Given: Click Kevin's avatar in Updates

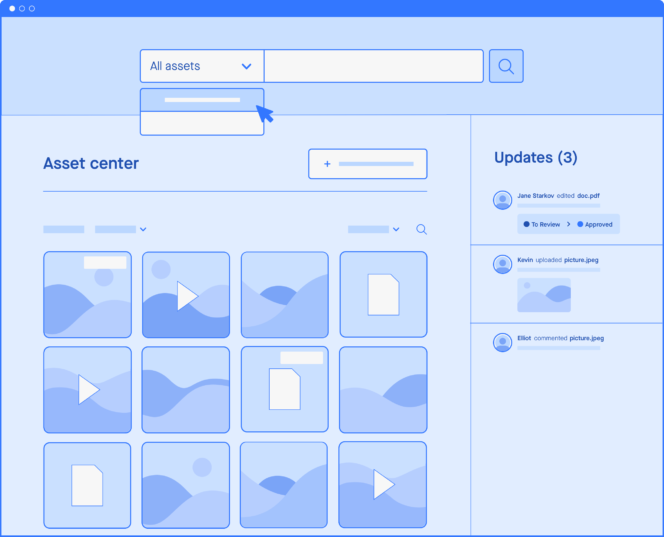Looking at the screenshot, I should click(503, 264).
